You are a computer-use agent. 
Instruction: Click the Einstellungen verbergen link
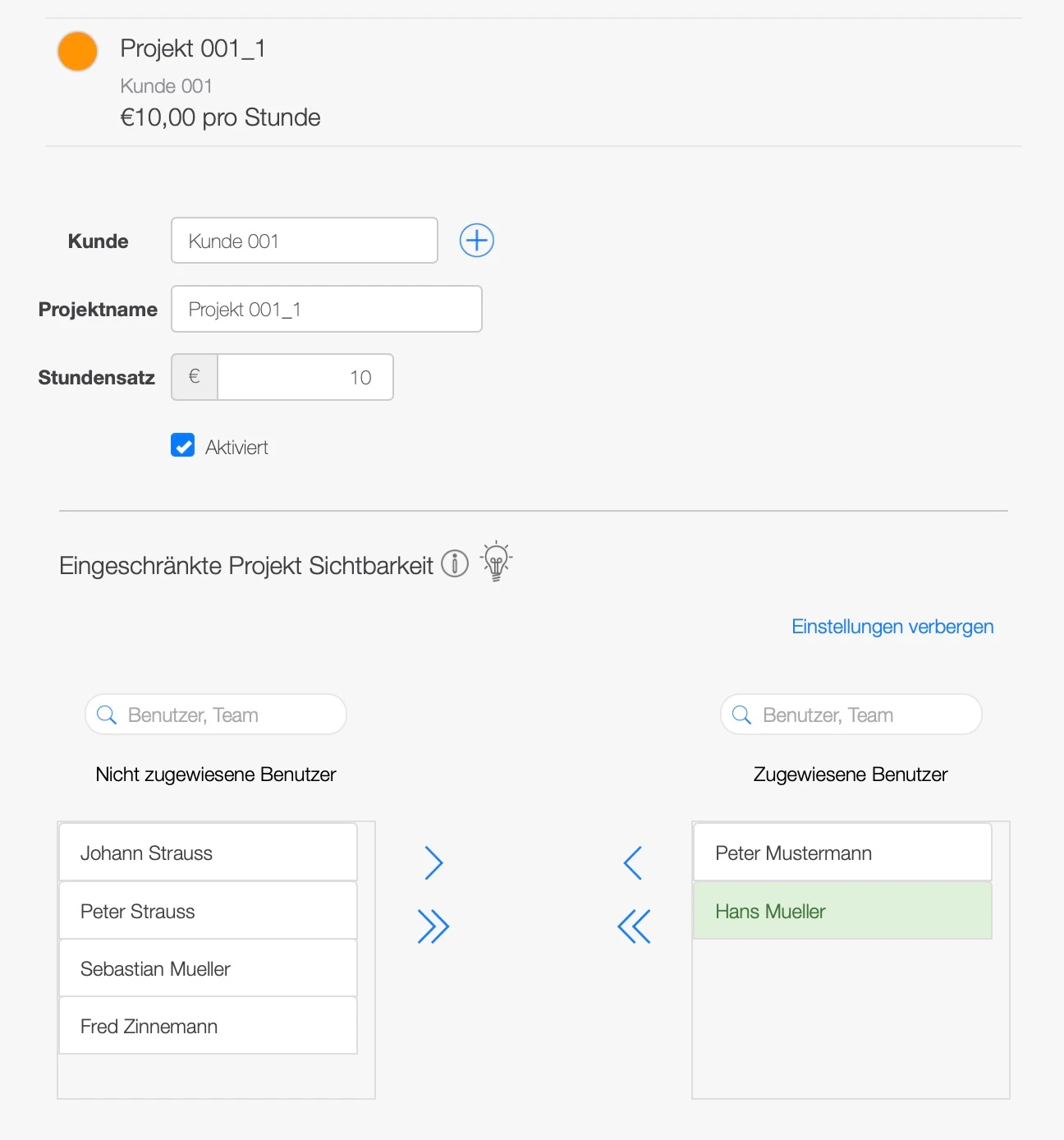tap(892, 626)
